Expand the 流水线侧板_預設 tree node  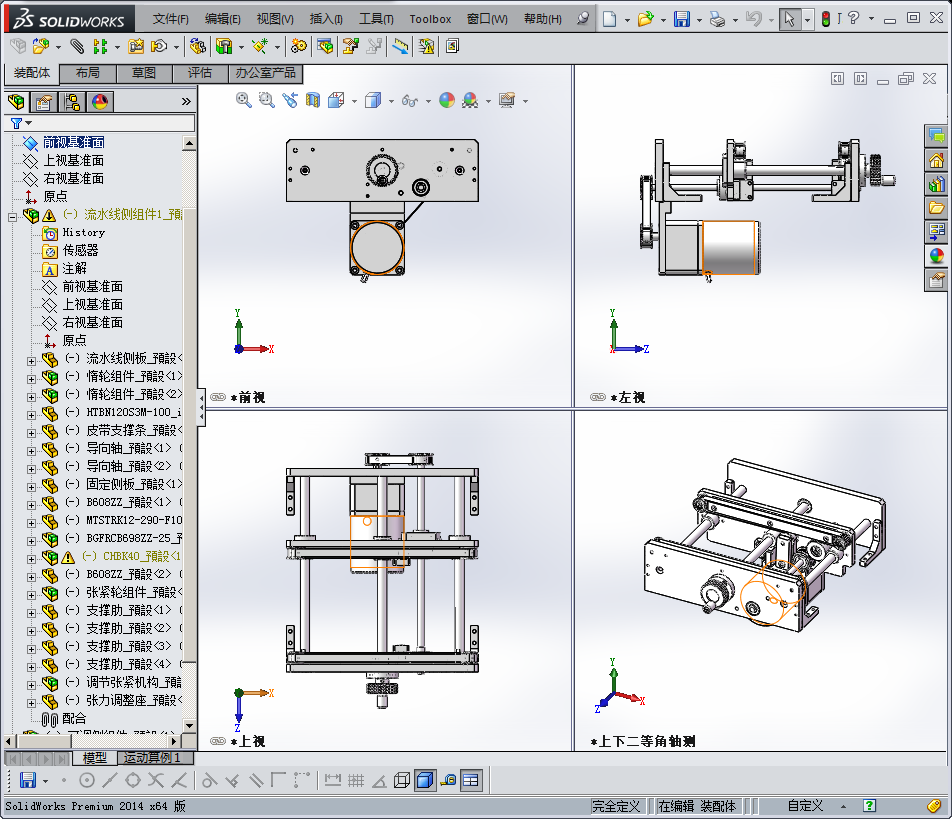click(31, 361)
